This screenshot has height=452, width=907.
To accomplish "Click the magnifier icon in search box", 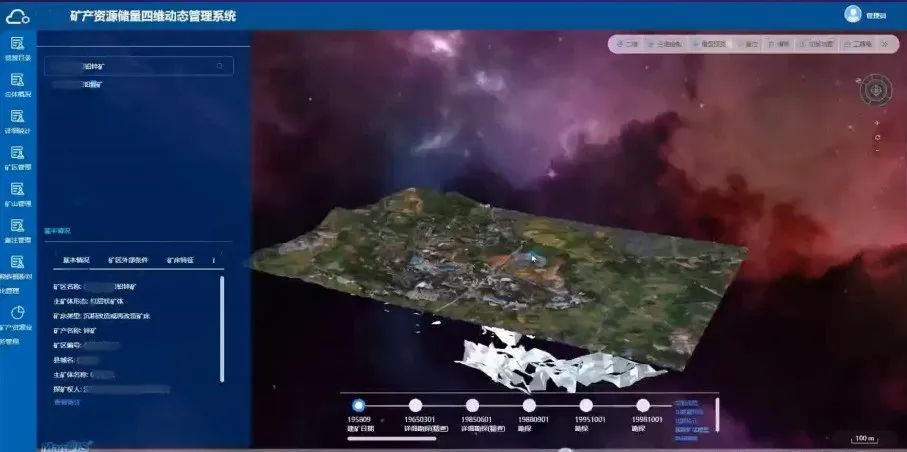I will [220, 66].
